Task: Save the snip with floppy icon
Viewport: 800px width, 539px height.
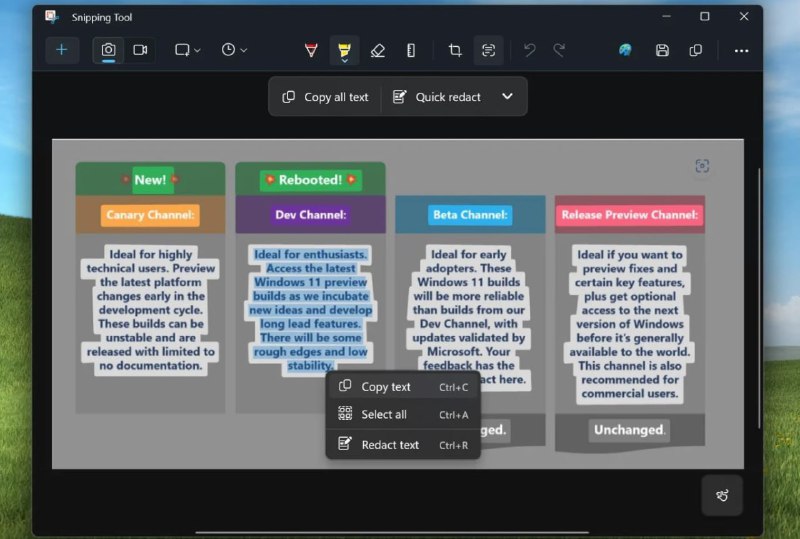Action: (x=661, y=50)
